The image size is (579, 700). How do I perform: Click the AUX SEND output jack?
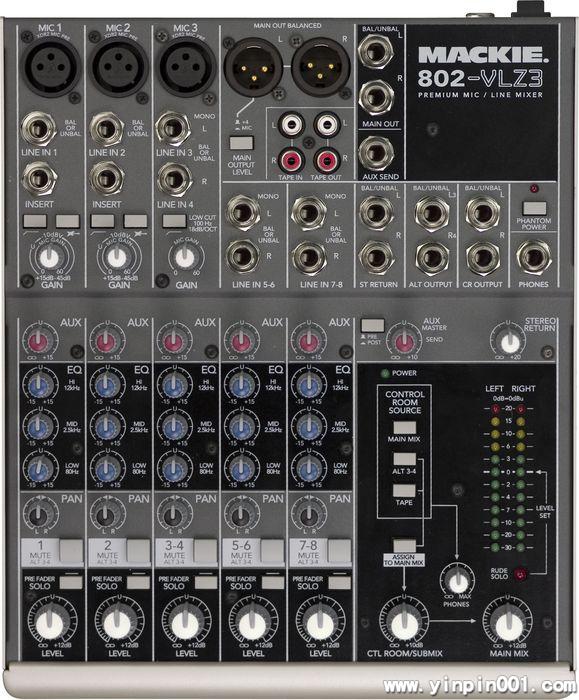point(376,153)
